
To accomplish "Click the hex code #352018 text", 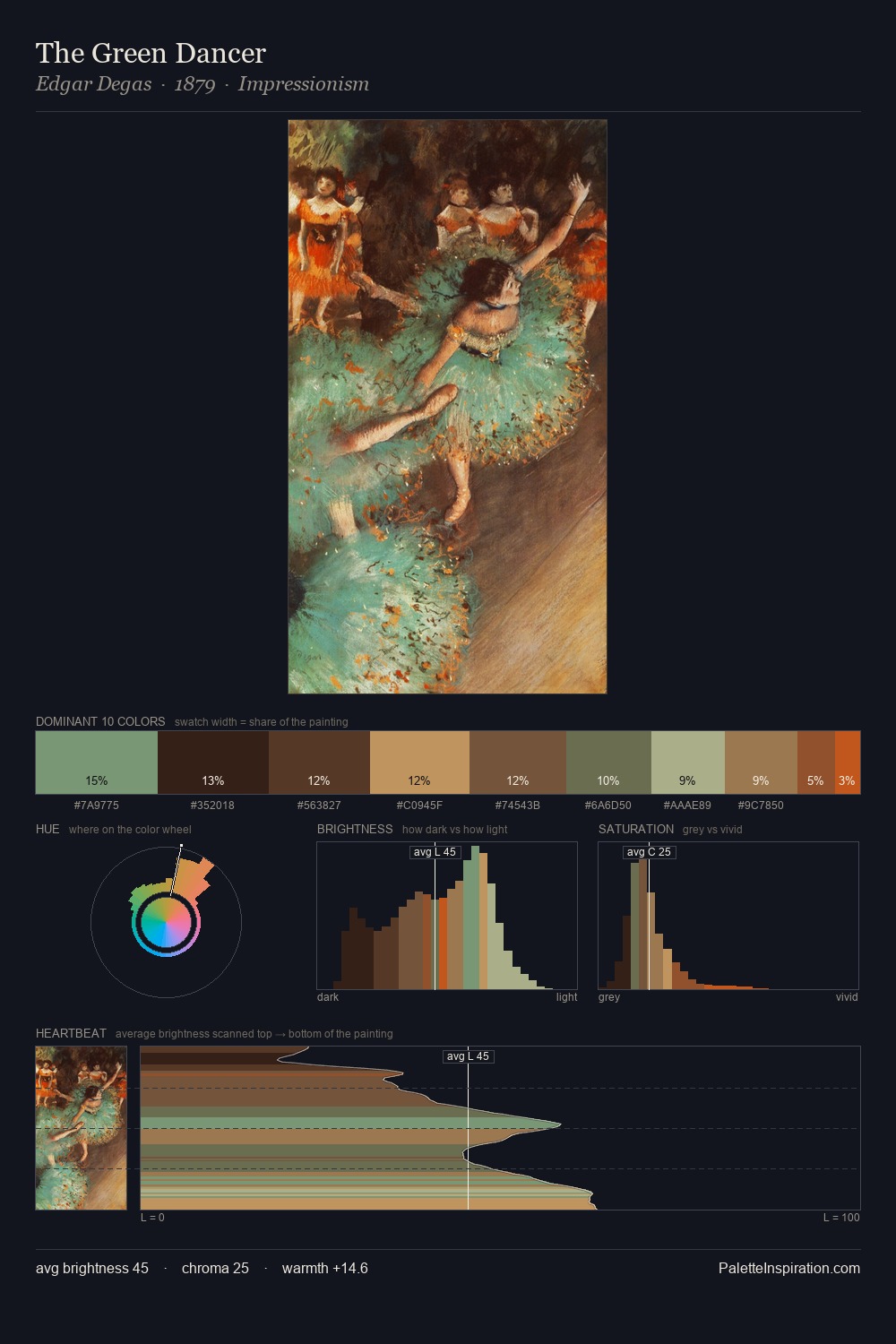I will point(212,805).
